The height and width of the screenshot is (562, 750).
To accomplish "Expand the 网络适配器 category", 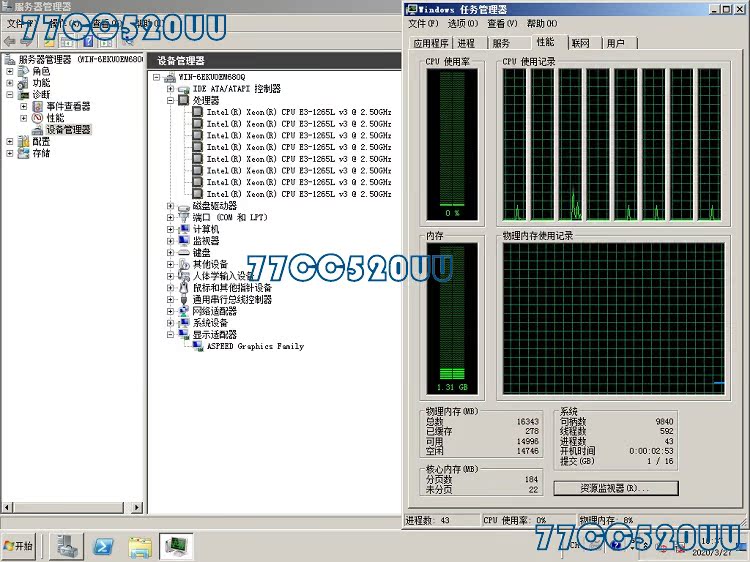I will coord(170,311).
